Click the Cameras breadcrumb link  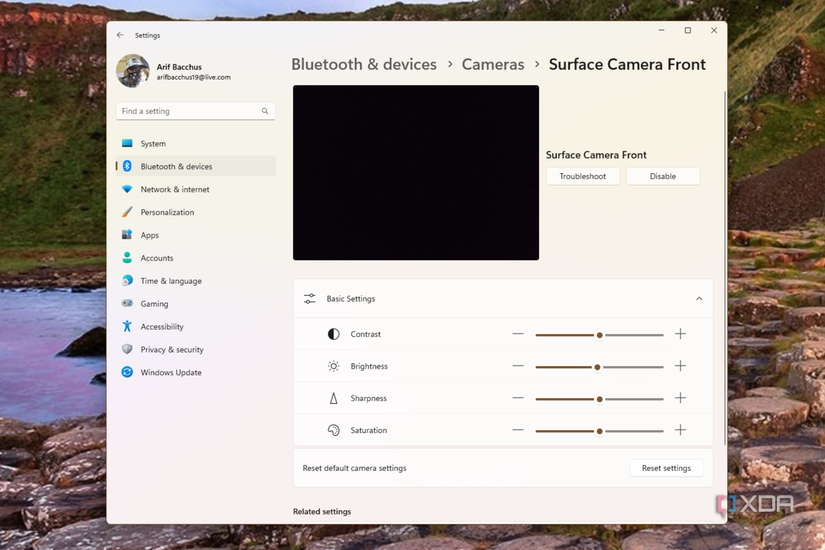coord(493,64)
